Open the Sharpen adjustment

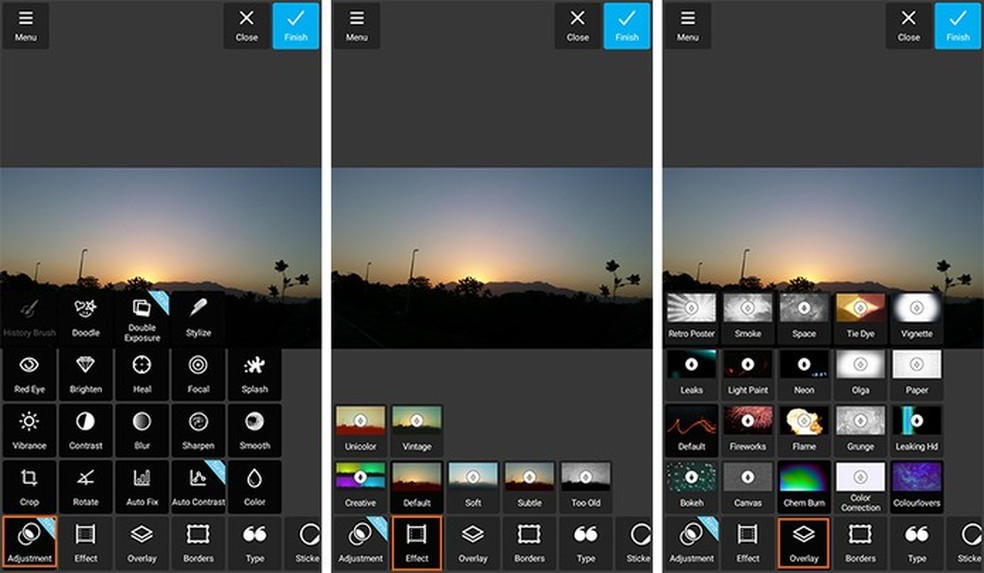[198, 431]
